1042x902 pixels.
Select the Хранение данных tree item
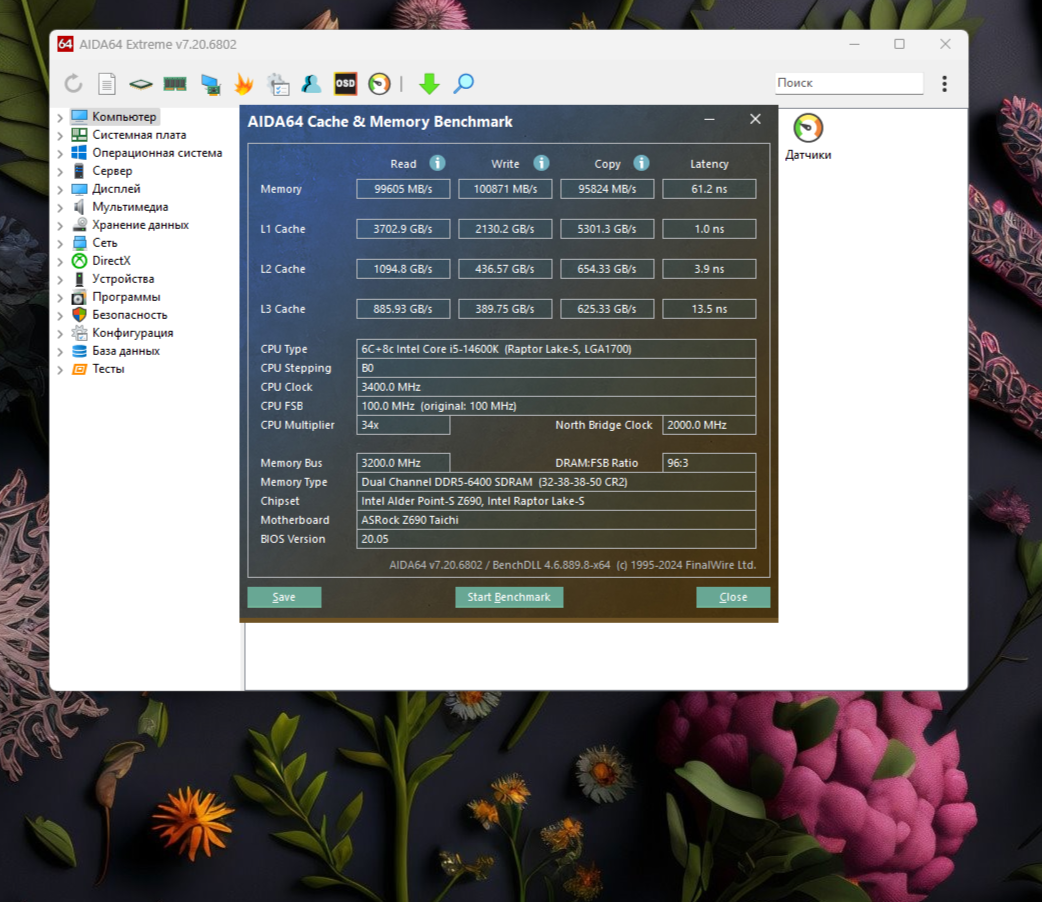[140, 225]
